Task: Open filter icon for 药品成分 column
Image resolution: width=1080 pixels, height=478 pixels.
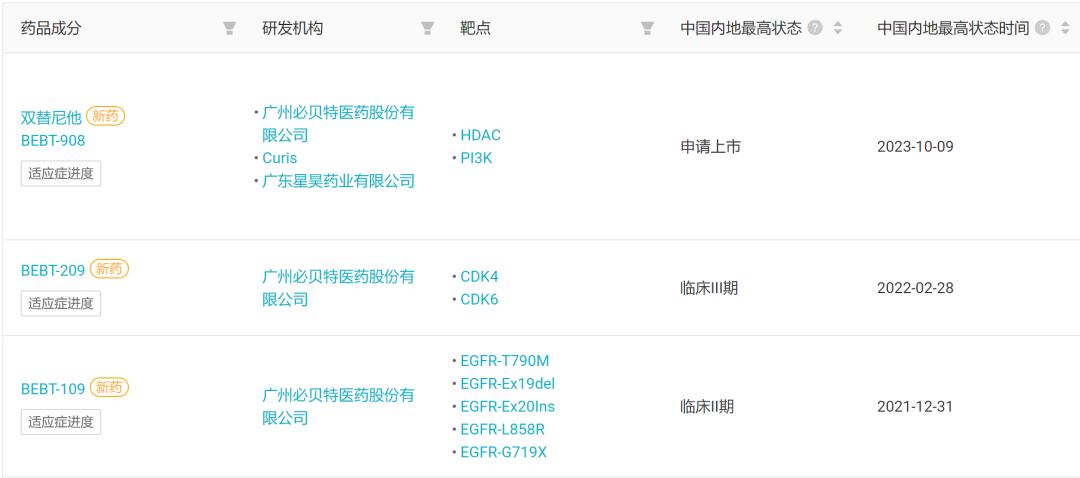Action: click(x=229, y=28)
